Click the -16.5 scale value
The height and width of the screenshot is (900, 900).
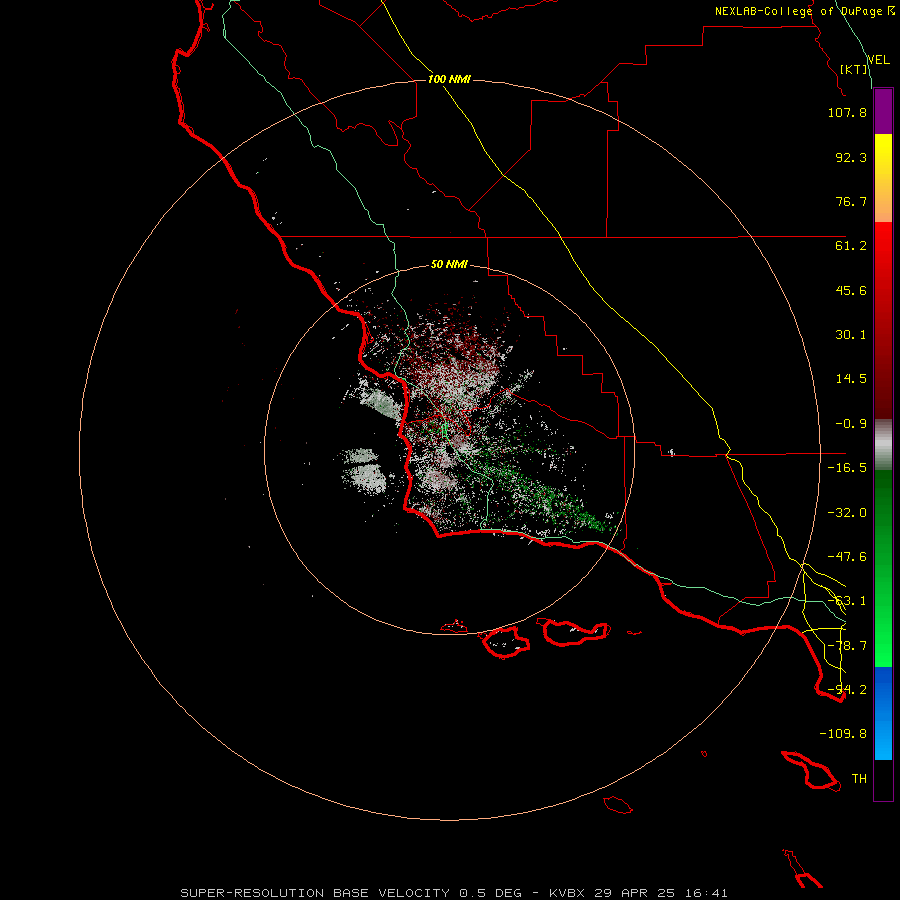847,468
